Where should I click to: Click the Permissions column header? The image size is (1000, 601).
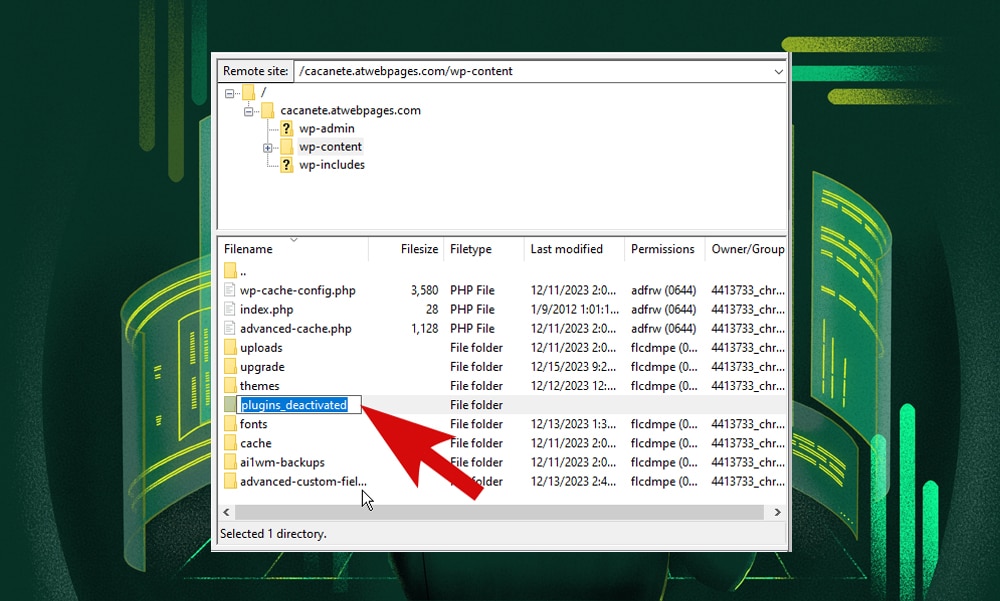pyautogui.click(x=663, y=249)
